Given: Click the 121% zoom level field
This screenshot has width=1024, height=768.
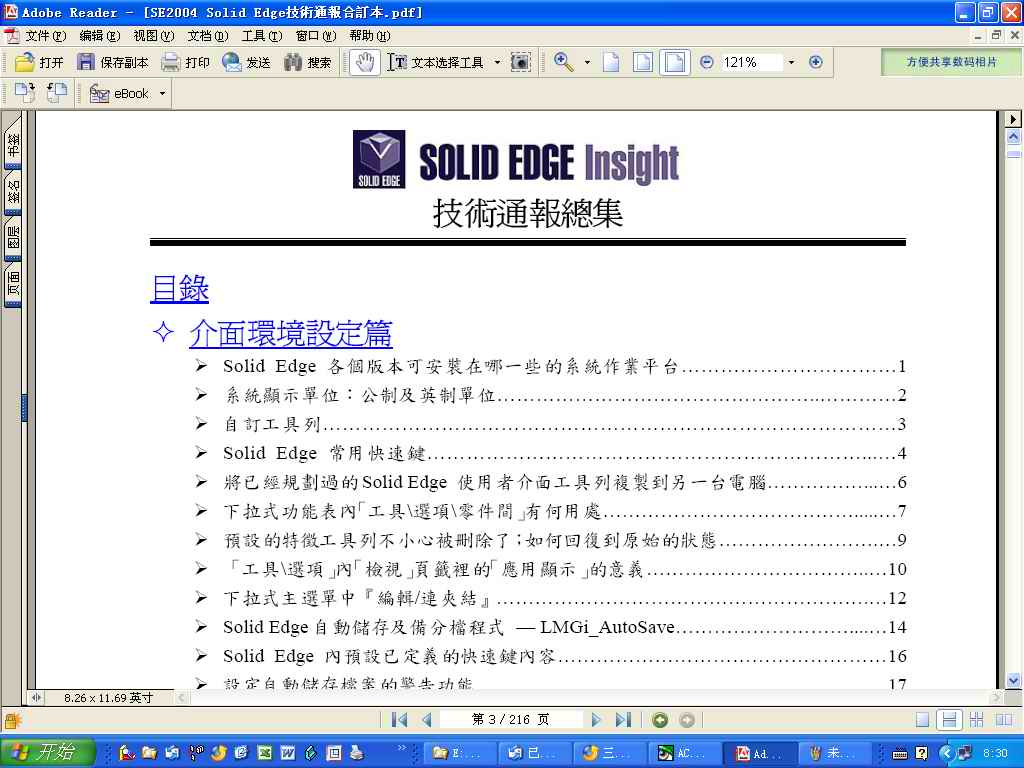Looking at the screenshot, I should (x=751, y=62).
